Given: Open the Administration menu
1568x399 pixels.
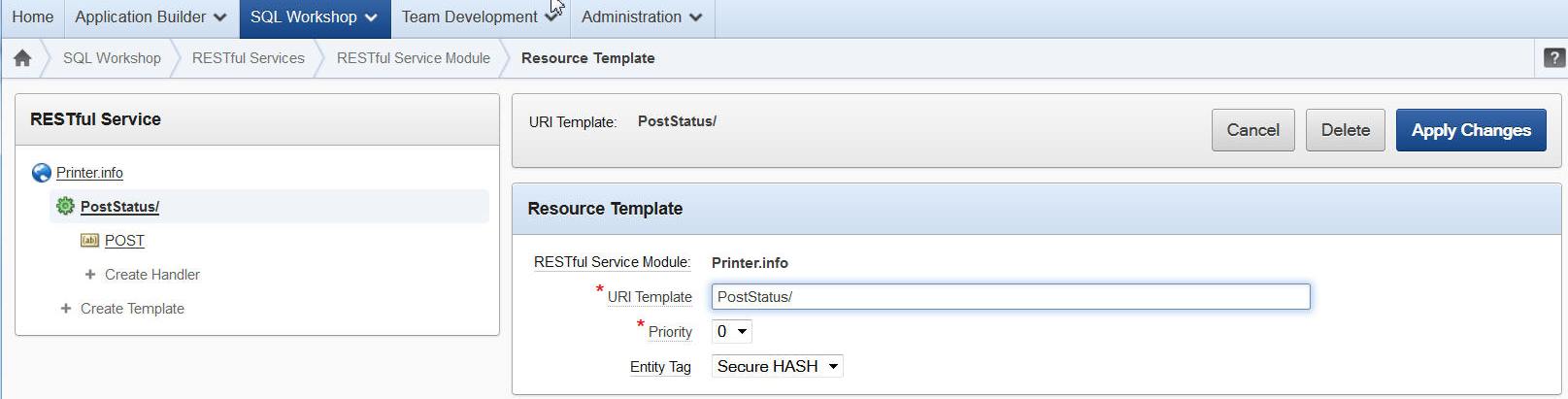Looking at the screenshot, I should [x=641, y=17].
